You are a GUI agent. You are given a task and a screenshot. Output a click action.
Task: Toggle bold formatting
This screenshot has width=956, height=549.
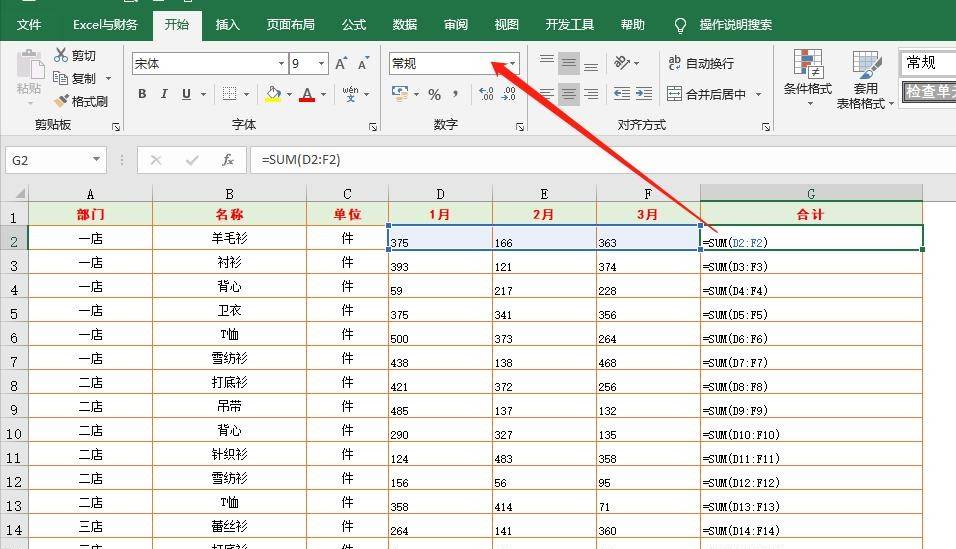click(142, 94)
